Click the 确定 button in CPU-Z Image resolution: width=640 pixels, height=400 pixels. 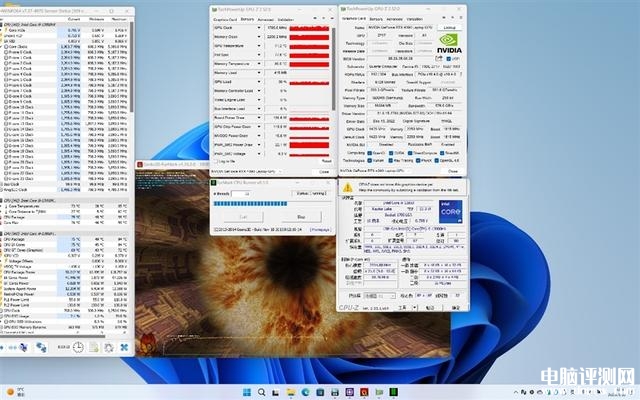[x=456, y=307]
